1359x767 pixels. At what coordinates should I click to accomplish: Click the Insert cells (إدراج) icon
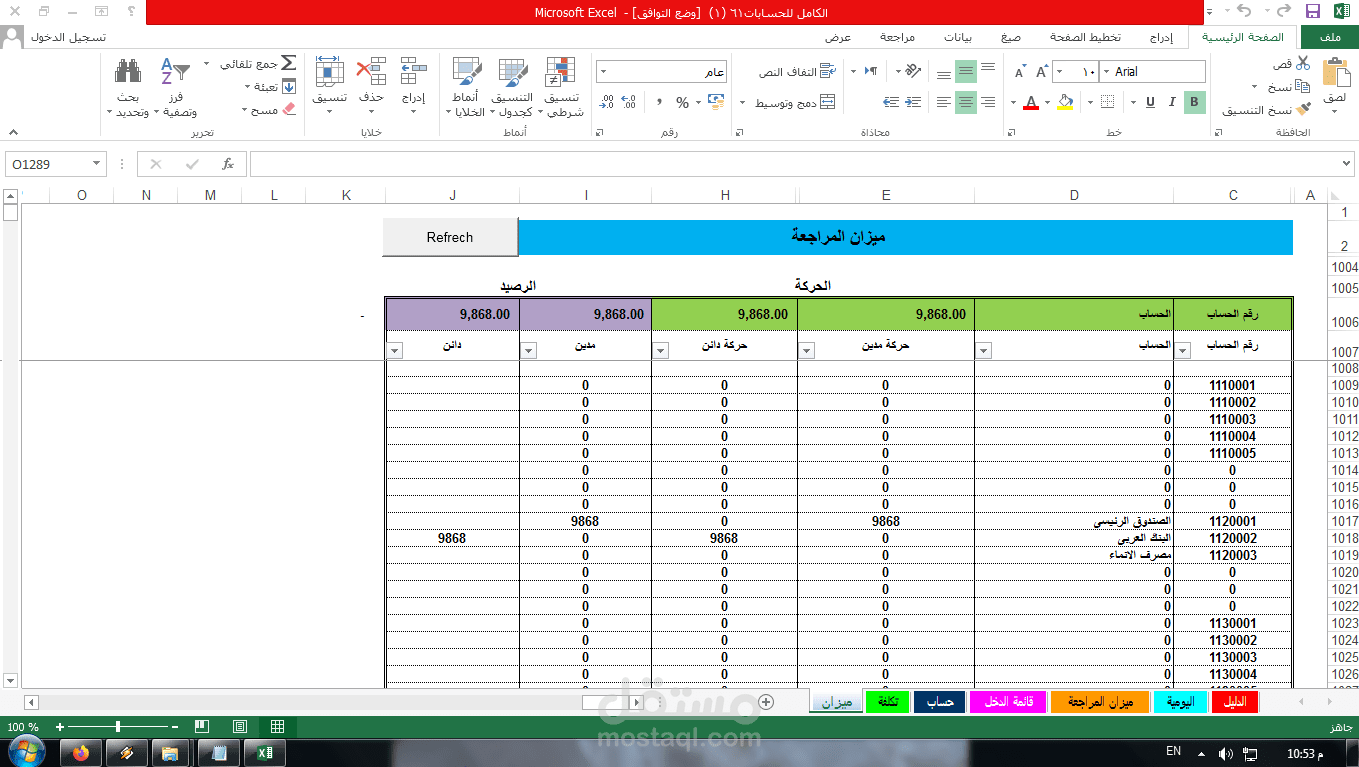coord(413,72)
